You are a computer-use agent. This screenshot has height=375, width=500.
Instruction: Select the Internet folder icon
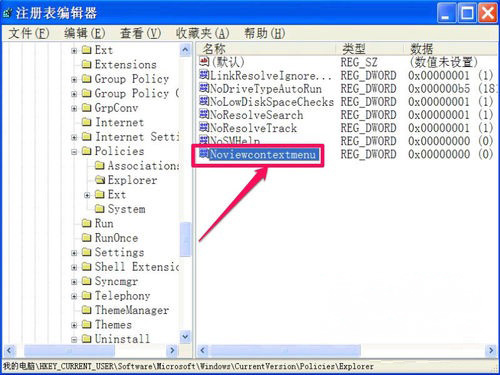coord(86,122)
